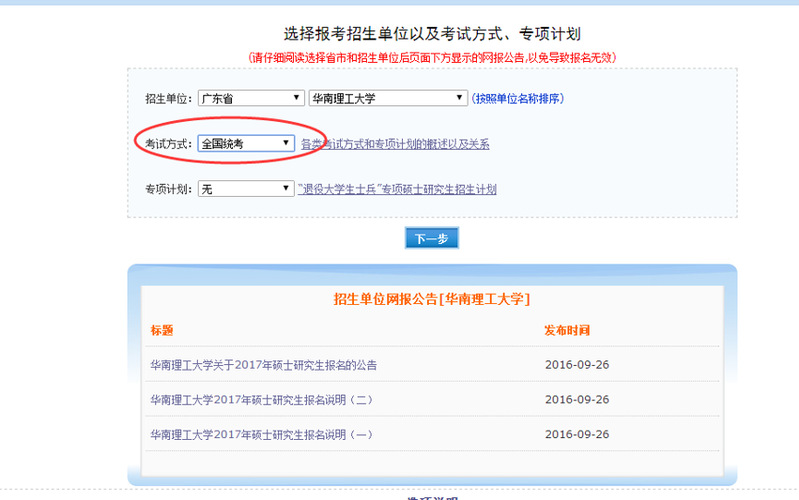The width and height of the screenshot is (799, 500).
Task: Click the date in the 报名说明（一） row
Action: (577, 434)
